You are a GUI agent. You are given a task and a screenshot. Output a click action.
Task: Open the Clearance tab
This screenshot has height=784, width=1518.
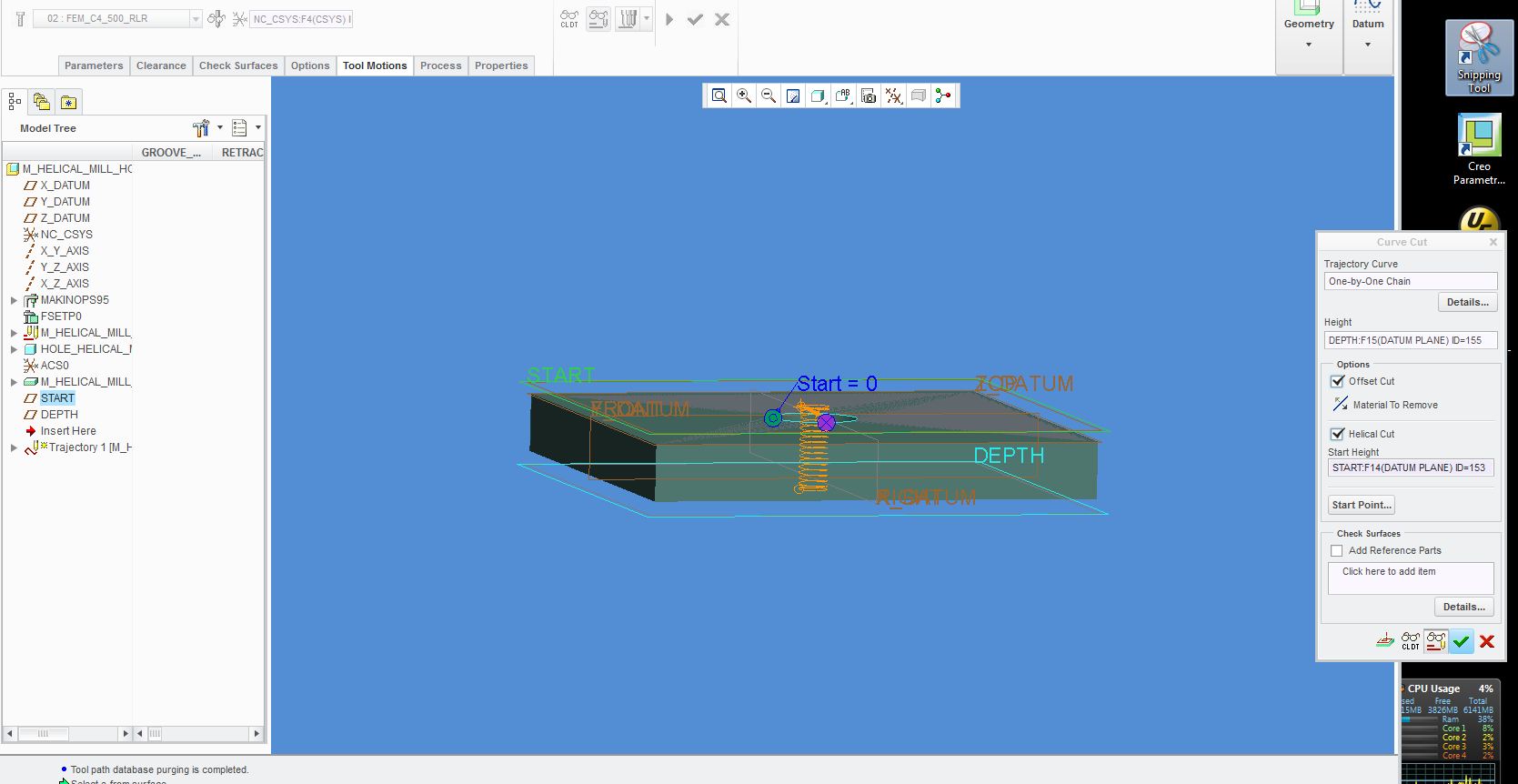(x=161, y=65)
